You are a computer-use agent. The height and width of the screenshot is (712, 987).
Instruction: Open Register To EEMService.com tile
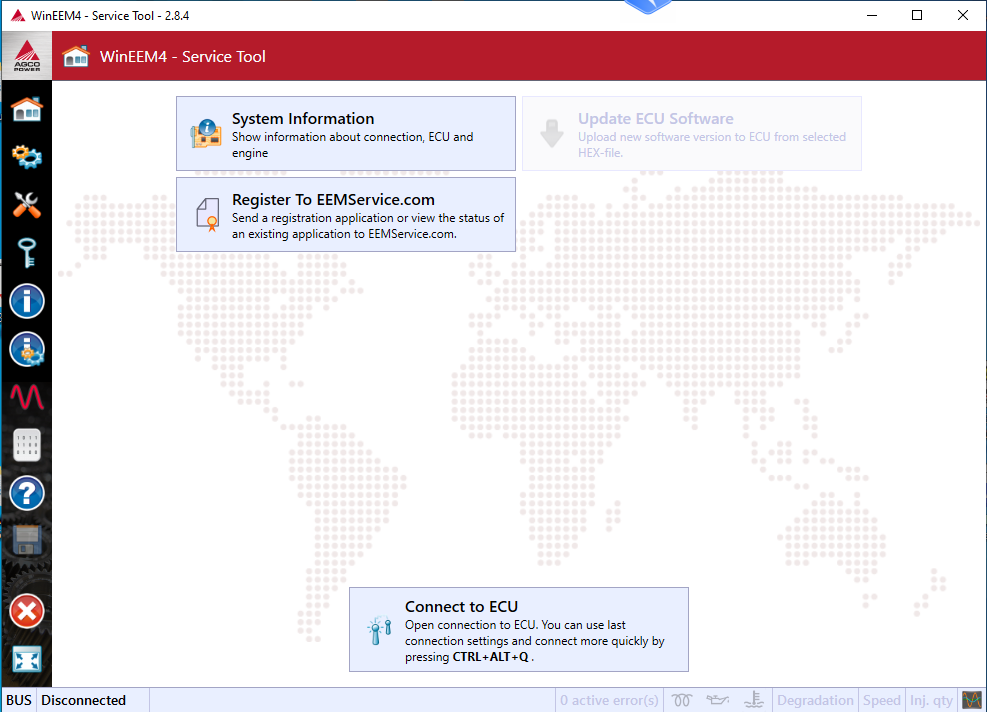coord(346,215)
